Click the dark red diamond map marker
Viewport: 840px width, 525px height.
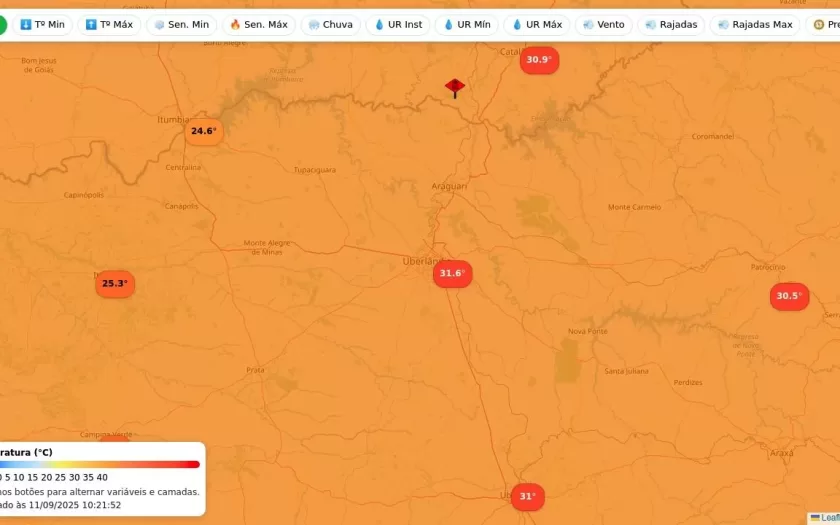455,87
